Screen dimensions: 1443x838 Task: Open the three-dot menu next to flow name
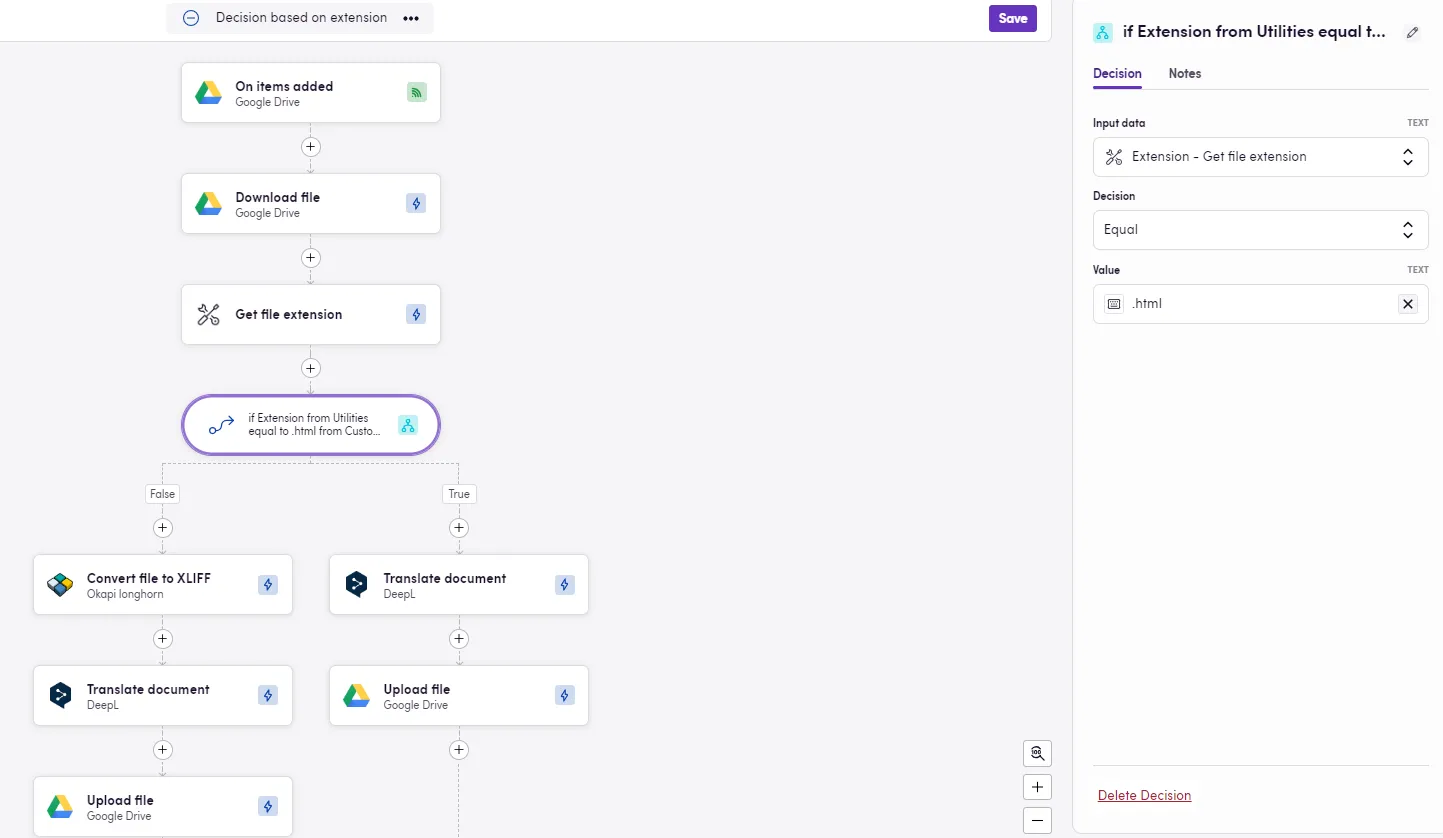(411, 18)
